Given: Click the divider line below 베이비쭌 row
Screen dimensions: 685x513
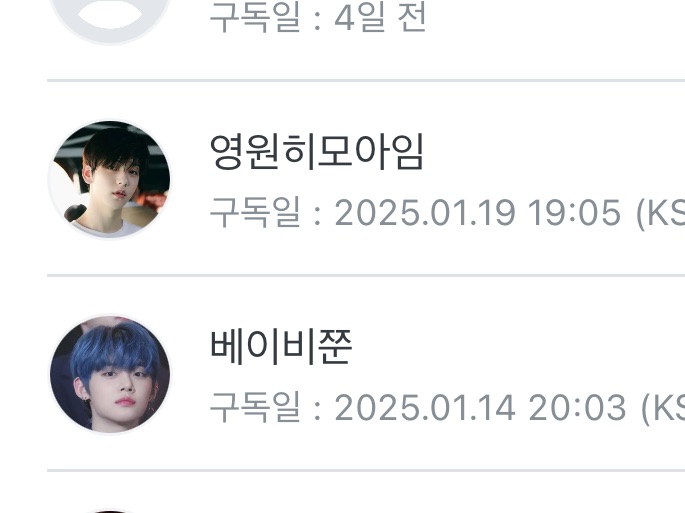Looking at the screenshot, I should (366, 471).
